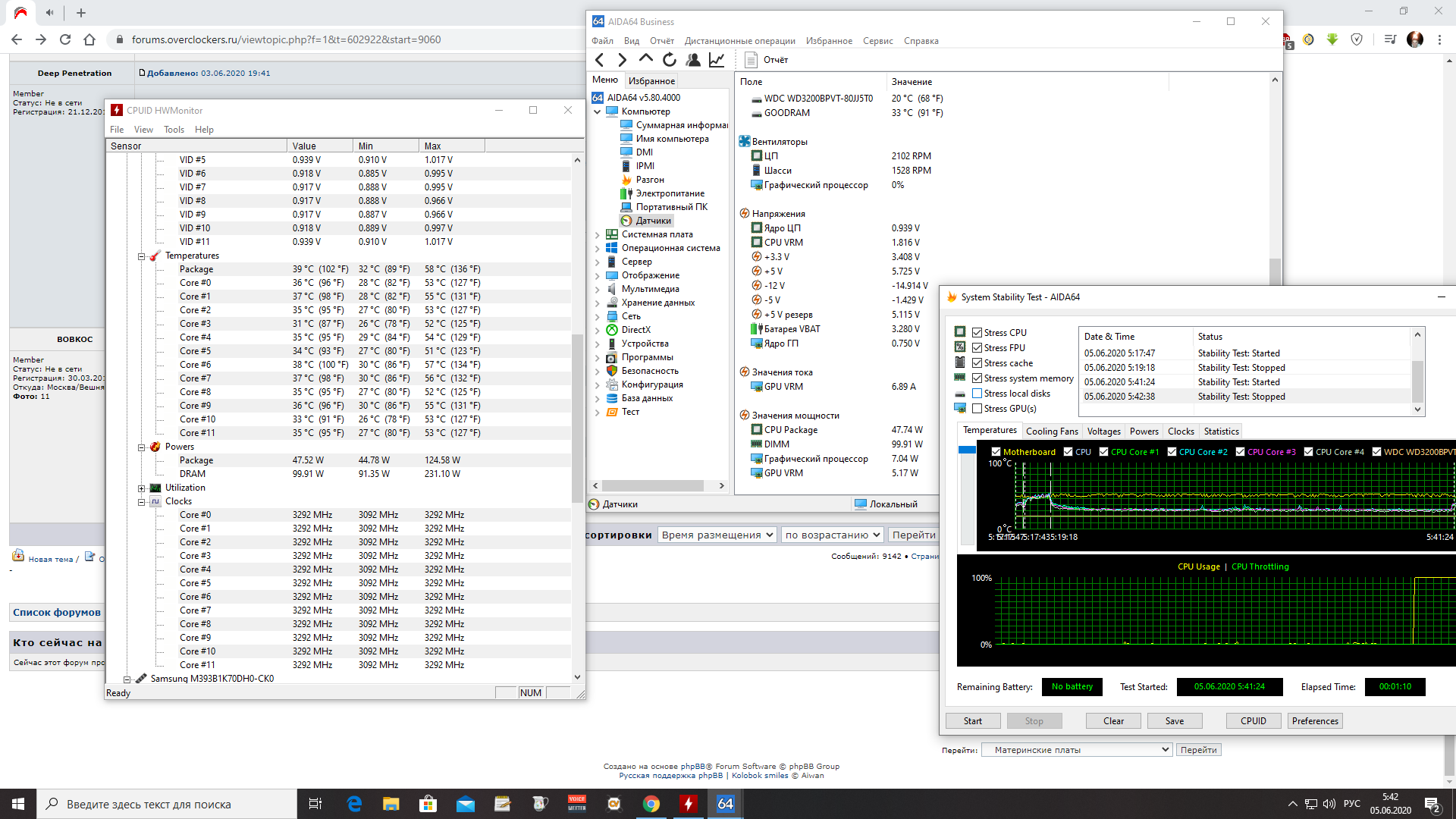Click the Отчёт report toolbar icon
The width and height of the screenshot is (1456, 819).
pos(751,59)
